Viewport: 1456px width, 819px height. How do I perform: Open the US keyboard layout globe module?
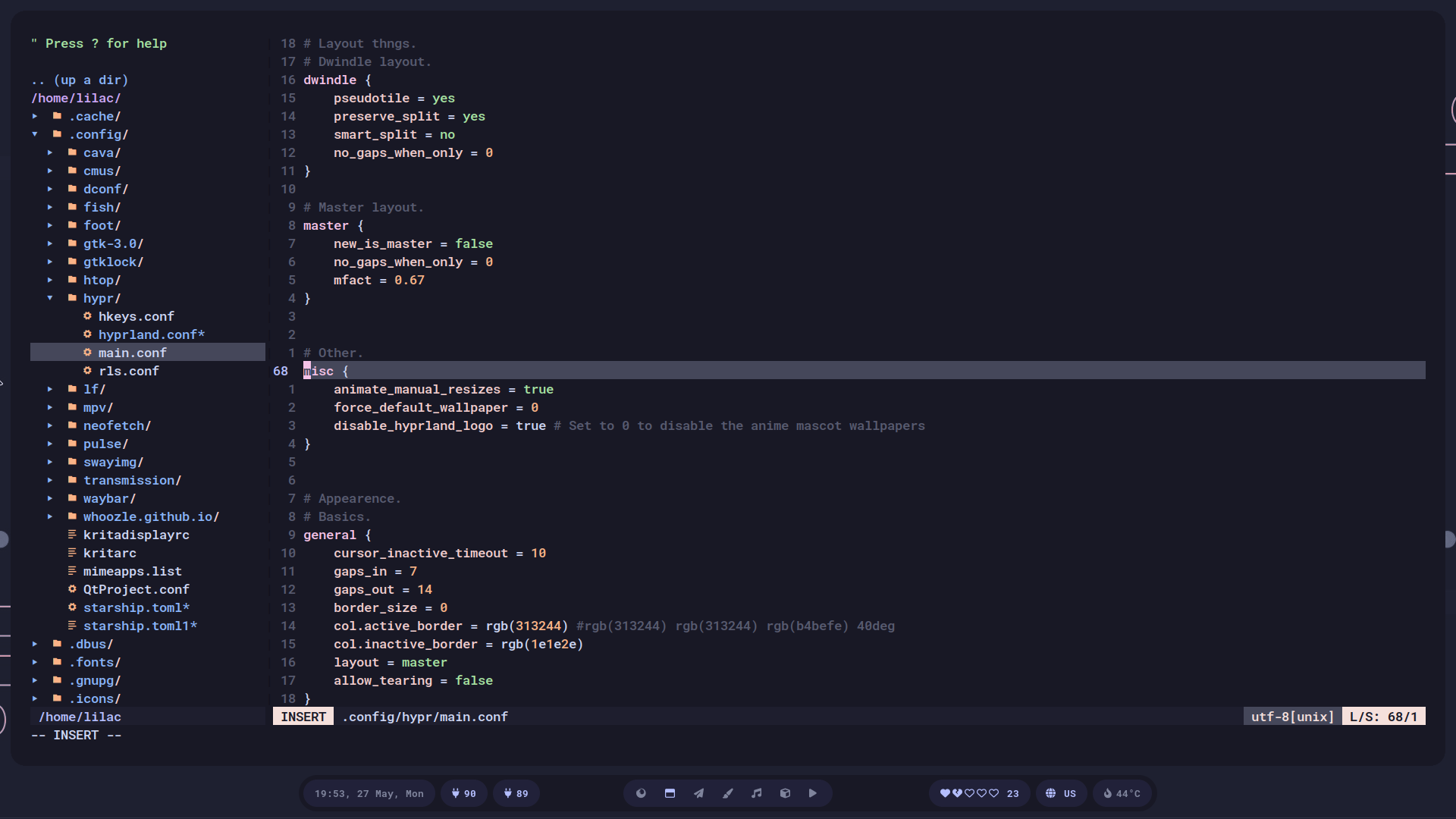coord(1060,793)
